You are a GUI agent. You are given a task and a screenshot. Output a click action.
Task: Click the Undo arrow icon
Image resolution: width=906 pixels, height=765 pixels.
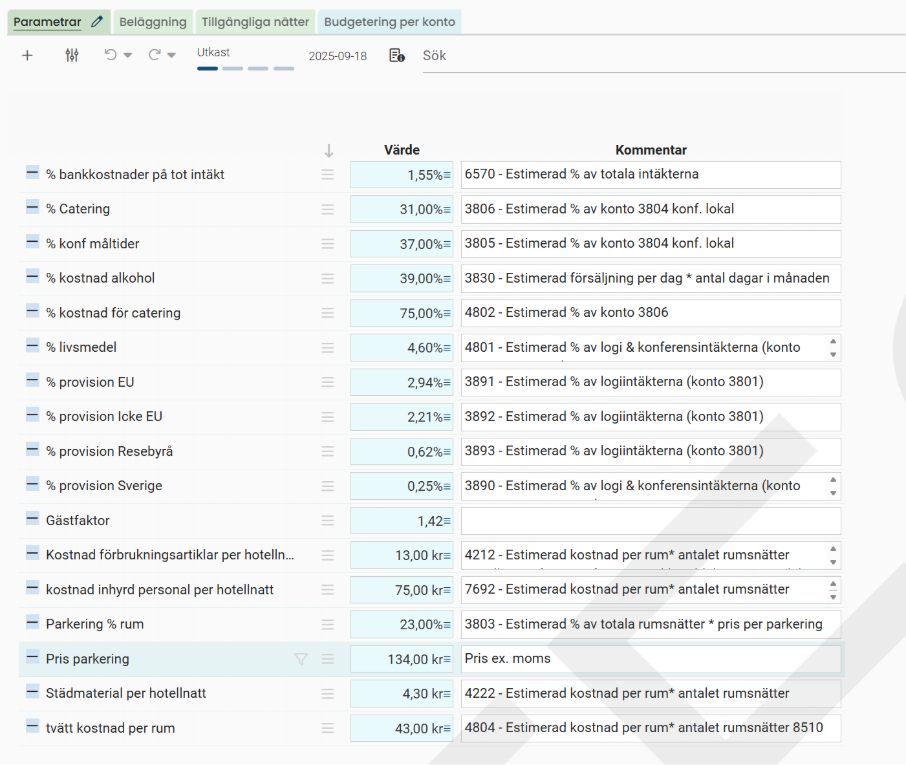pos(111,56)
